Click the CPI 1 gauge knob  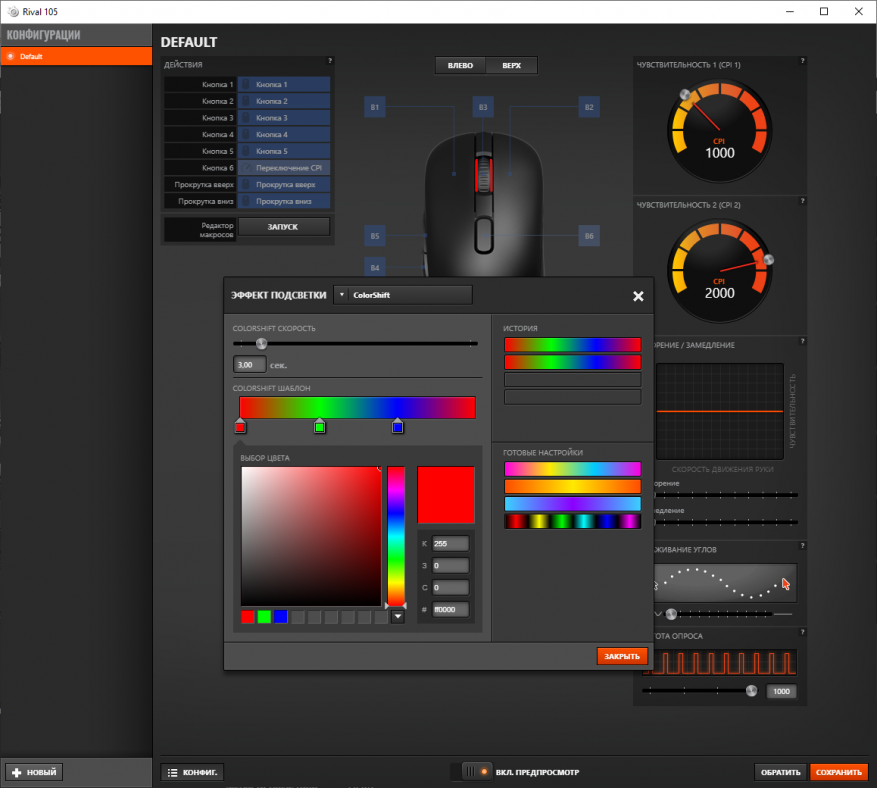(x=685, y=95)
